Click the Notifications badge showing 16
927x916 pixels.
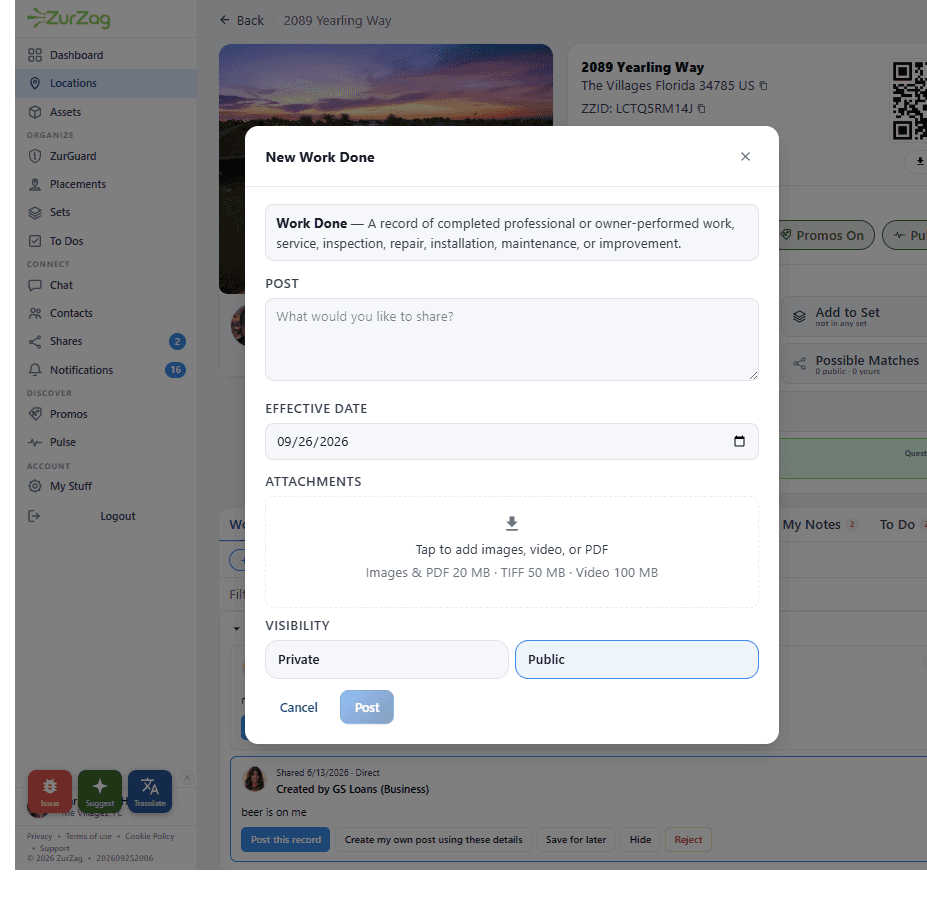pos(176,370)
